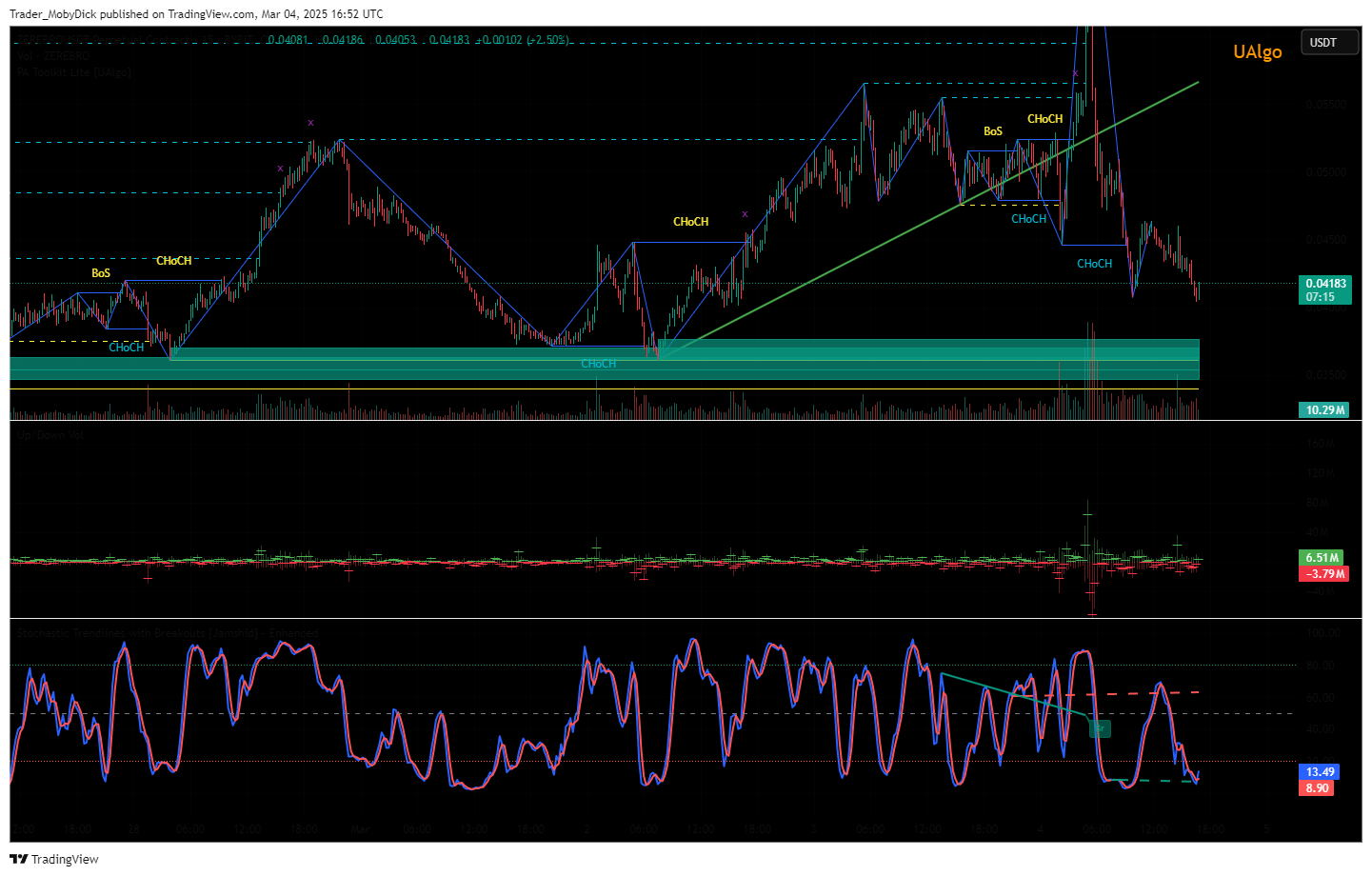Image resolution: width=1372 pixels, height=876 pixels.
Task: Select the PA Toolkit Lite [UAlgo] legend
Action: click(x=73, y=72)
